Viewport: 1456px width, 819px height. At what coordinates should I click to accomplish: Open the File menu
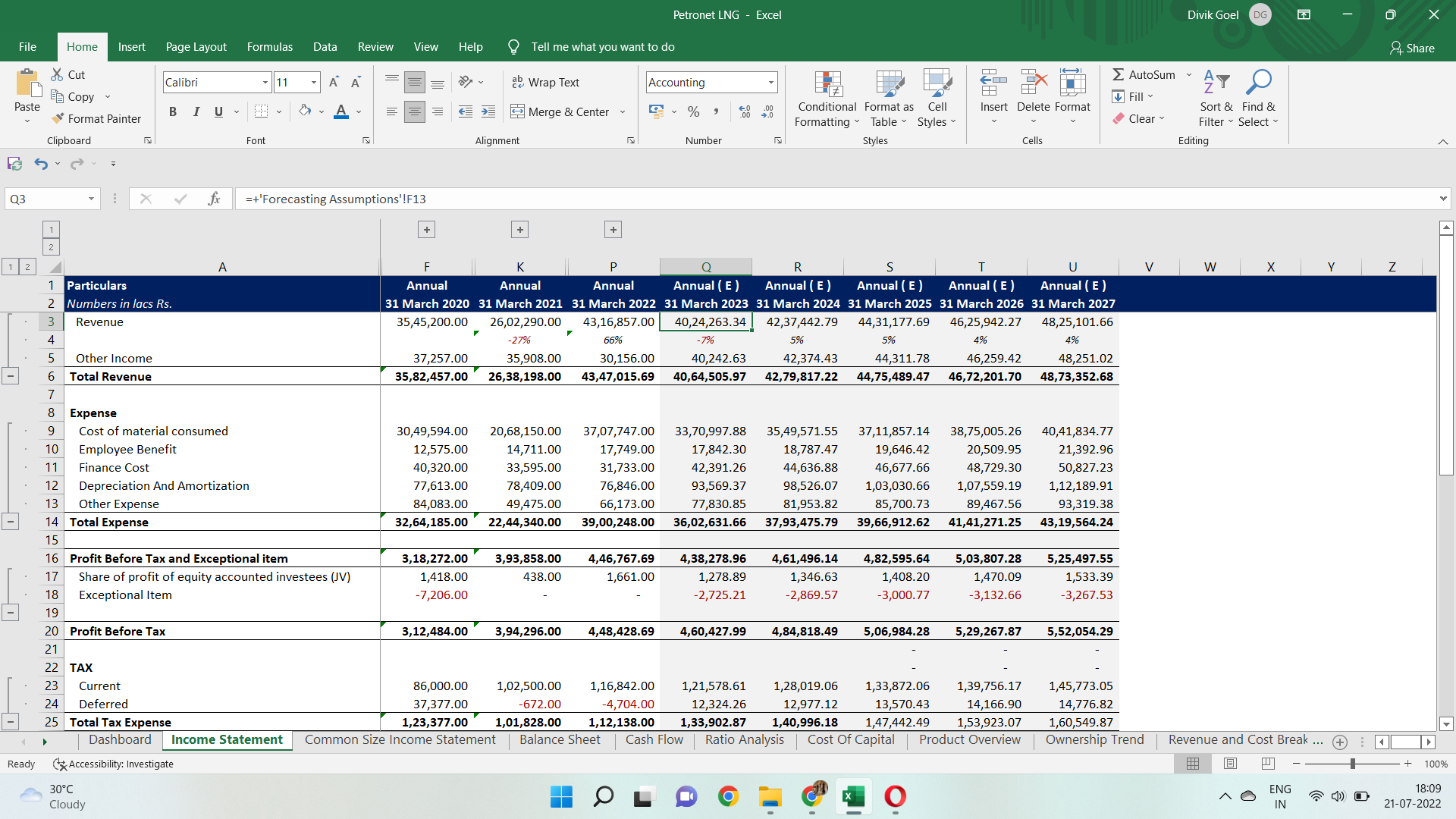click(x=27, y=47)
